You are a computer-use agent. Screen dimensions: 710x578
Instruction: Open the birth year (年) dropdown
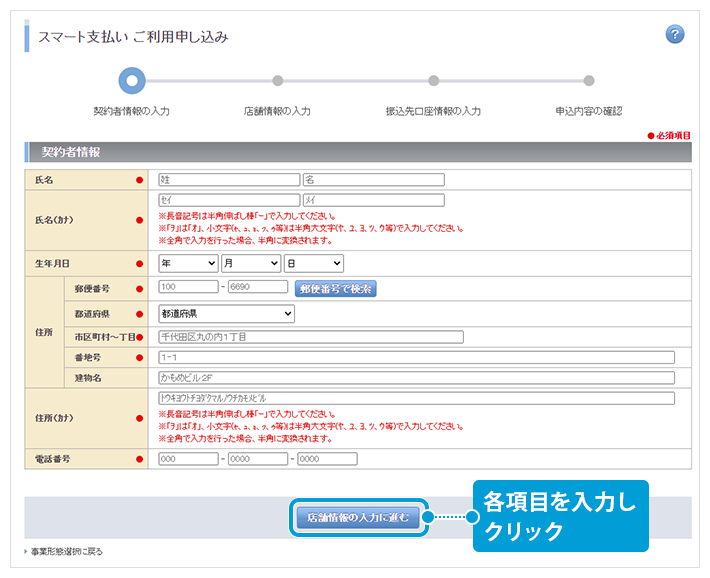[x=188, y=263]
